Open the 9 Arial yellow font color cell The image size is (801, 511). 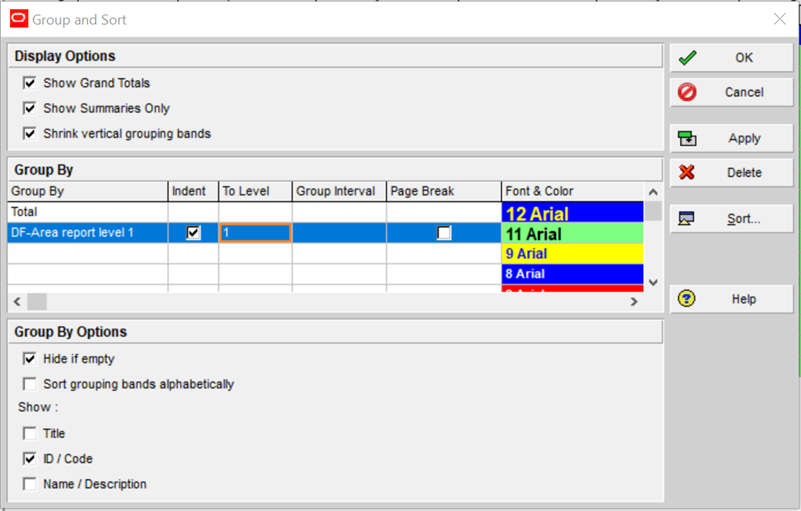(x=572, y=253)
